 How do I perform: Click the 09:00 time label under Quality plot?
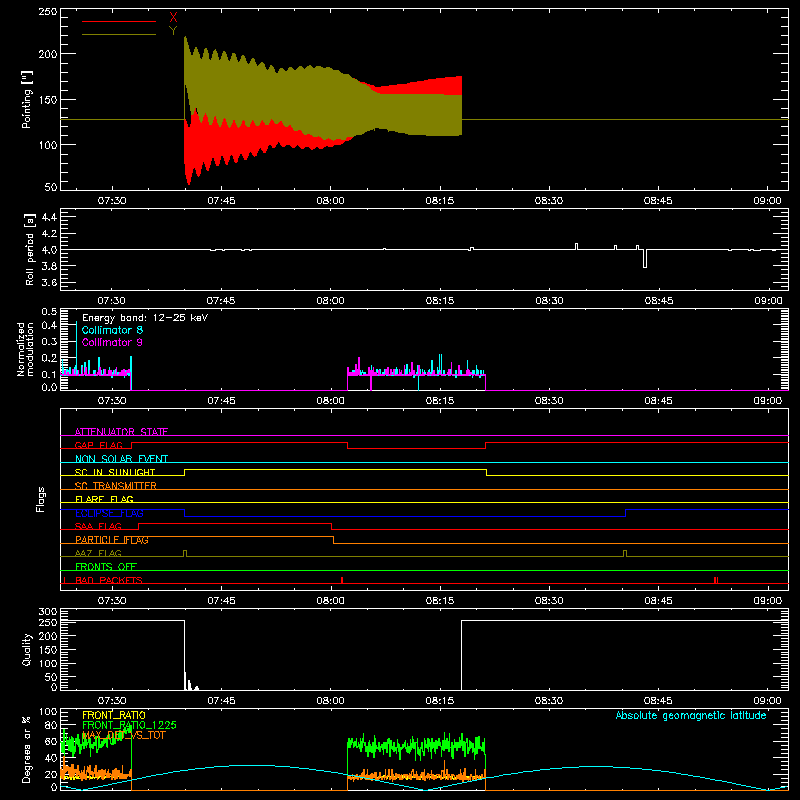pyautogui.click(x=767, y=701)
